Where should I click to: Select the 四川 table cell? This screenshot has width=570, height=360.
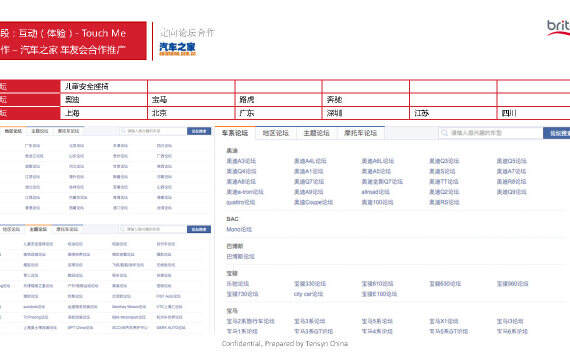534,113
